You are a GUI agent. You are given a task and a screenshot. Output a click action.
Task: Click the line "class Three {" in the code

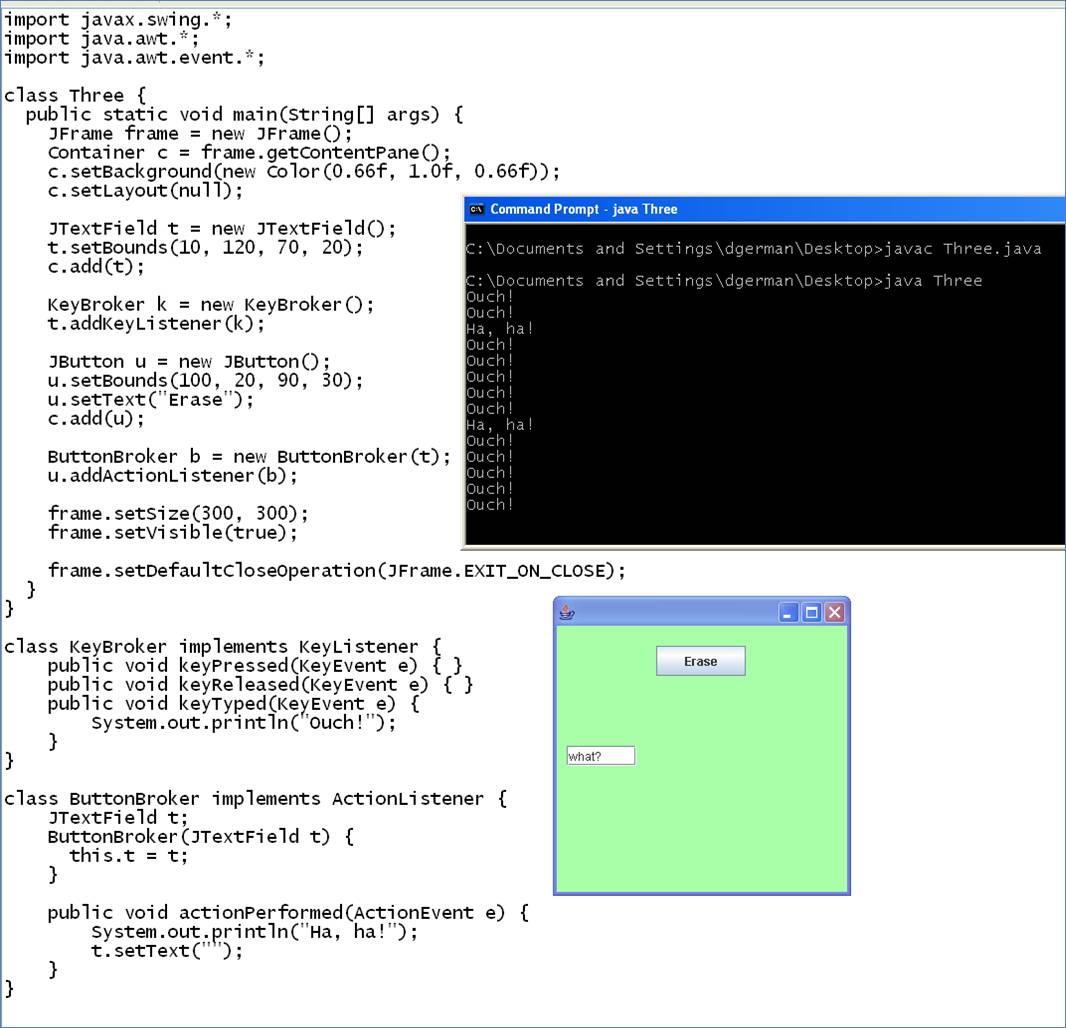click(75, 95)
